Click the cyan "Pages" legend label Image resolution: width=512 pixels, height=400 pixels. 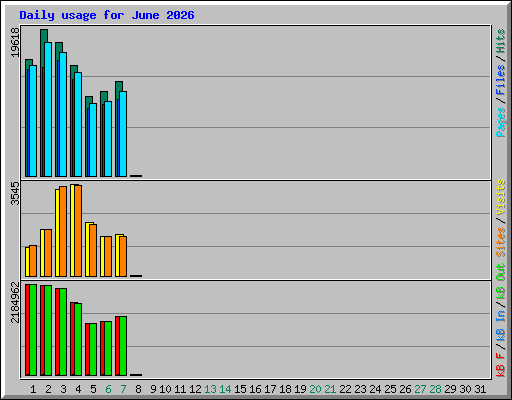pyautogui.click(x=501, y=122)
